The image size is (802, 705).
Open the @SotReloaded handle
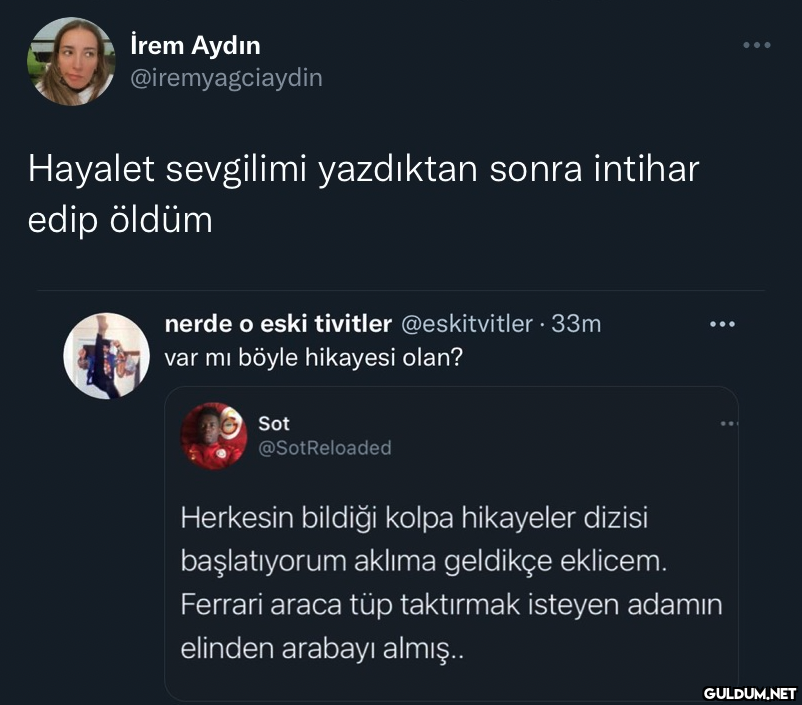pos(324,448)
